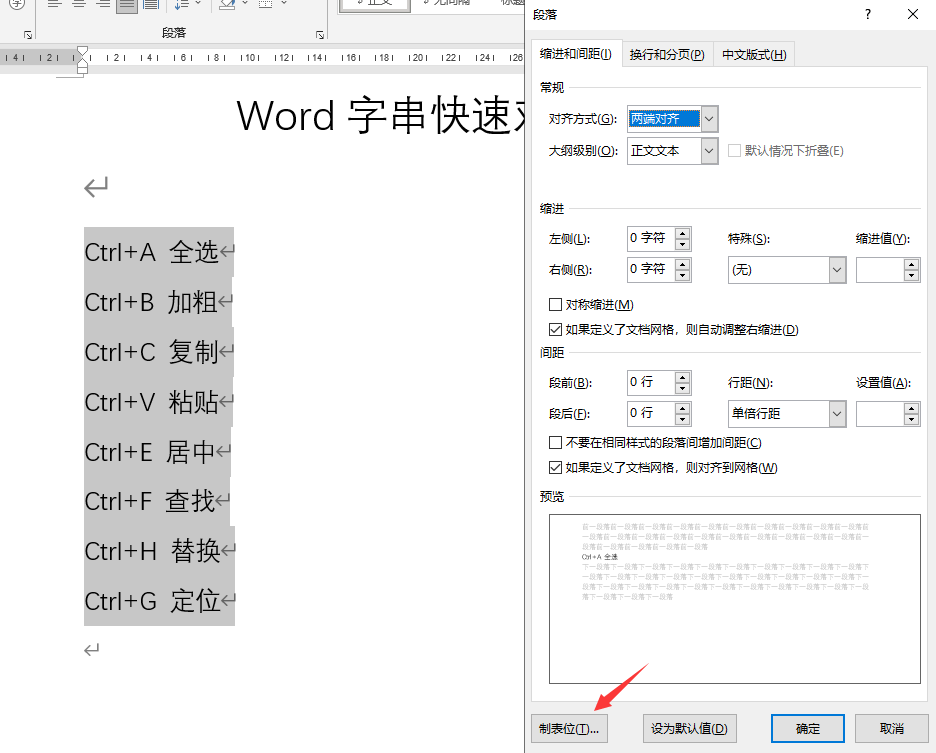Click the 制表位 button

click(x=569, y=729)
